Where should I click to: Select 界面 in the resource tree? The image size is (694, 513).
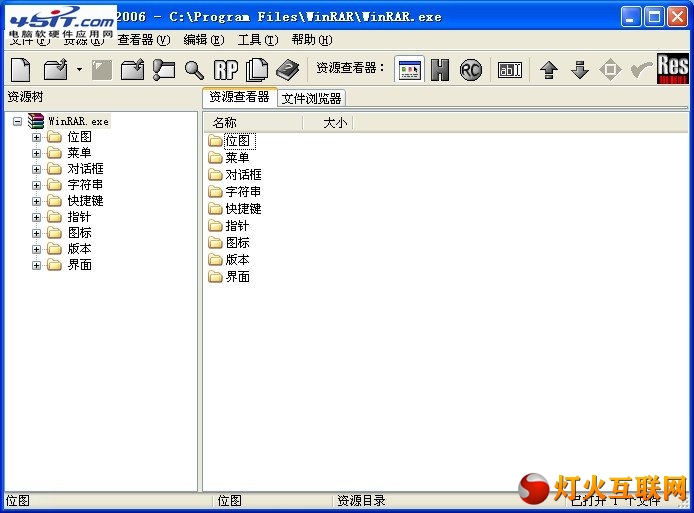(79, 265)
